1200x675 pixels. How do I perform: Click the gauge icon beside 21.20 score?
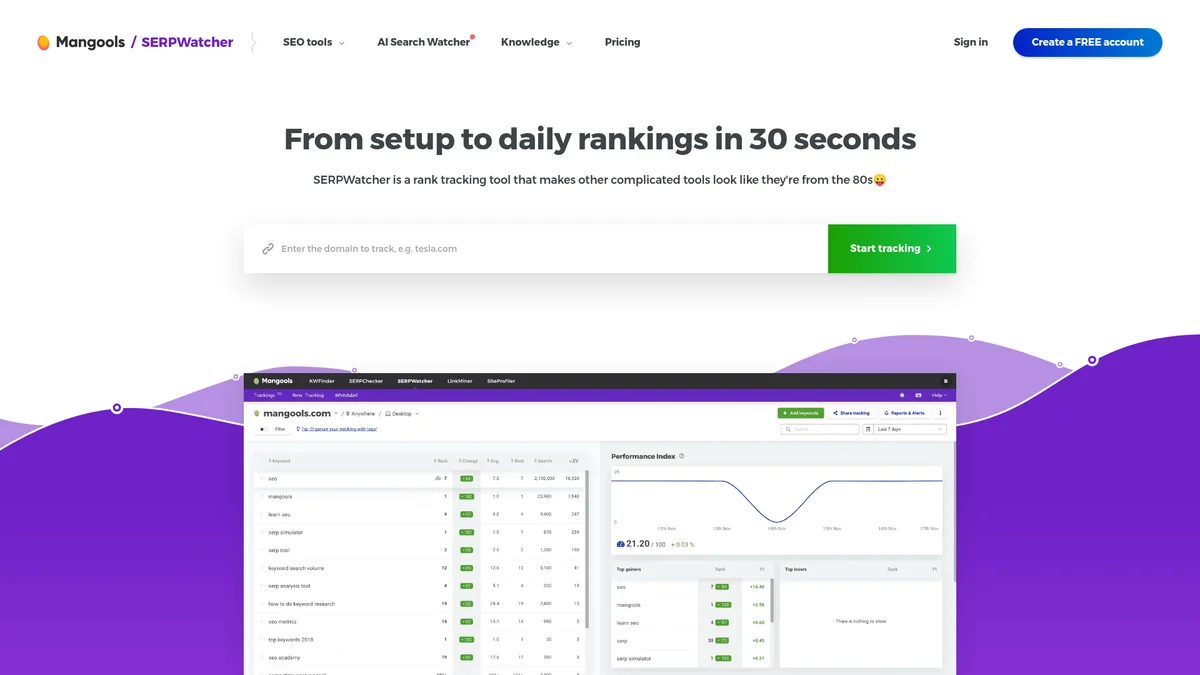(620, 544)
